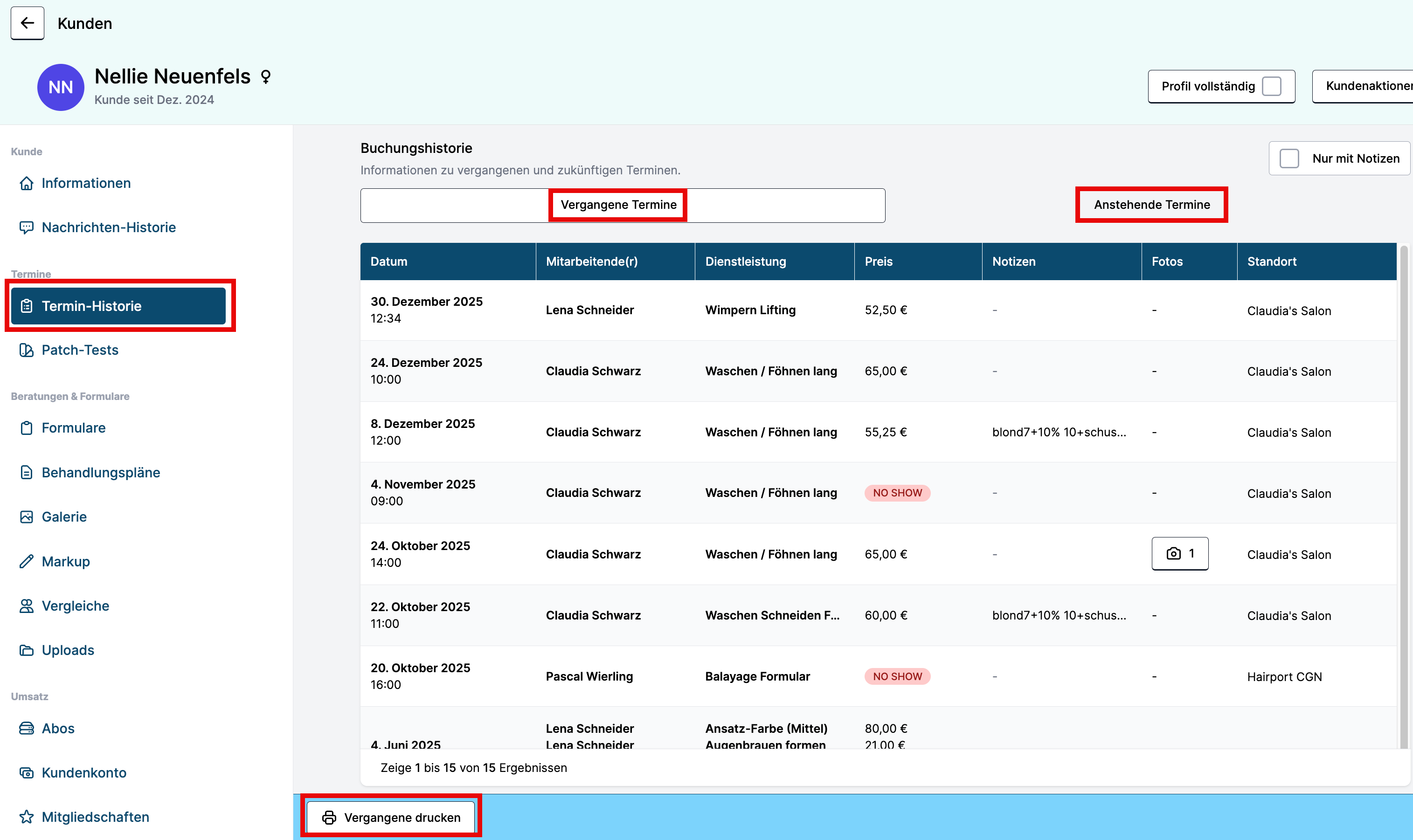Open the photo camera button for 24. Oktober

(1179, 554)
